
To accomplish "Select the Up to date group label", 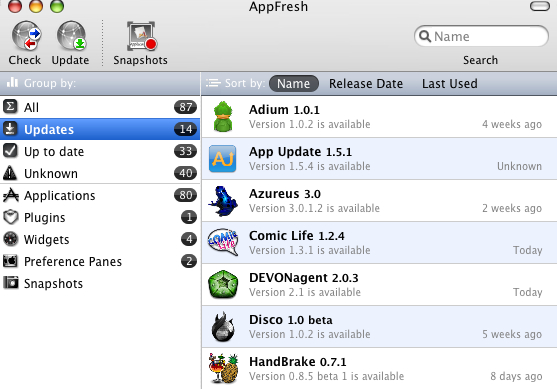I will tap(54, 152).
